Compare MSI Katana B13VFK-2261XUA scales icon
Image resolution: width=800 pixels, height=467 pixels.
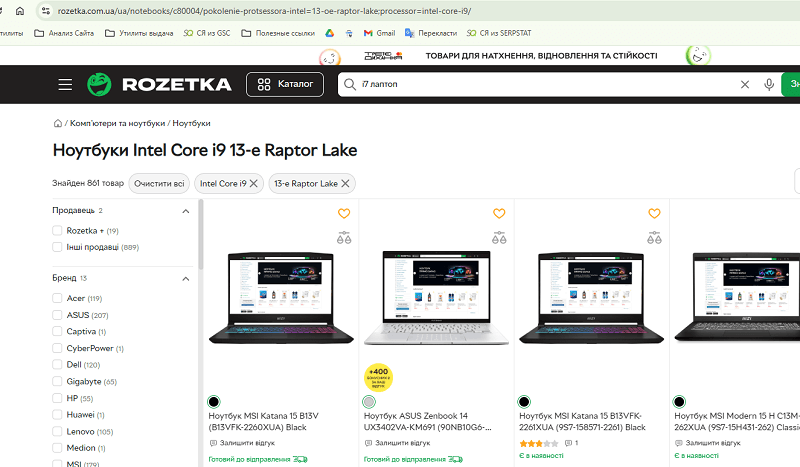(x=654, y=238)
